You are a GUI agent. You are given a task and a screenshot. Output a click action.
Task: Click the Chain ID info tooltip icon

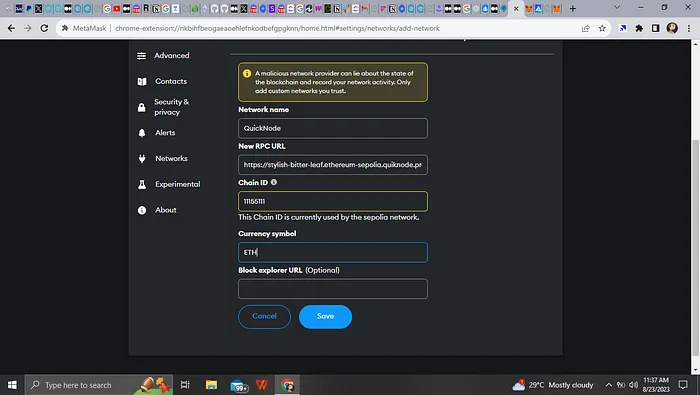[274, 182]
